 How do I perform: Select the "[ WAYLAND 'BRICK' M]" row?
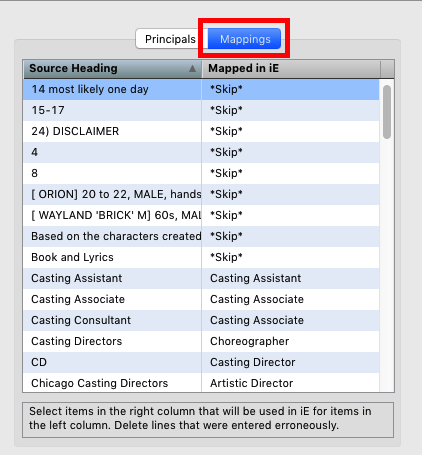pyautogui.click(x=201, y=215)
